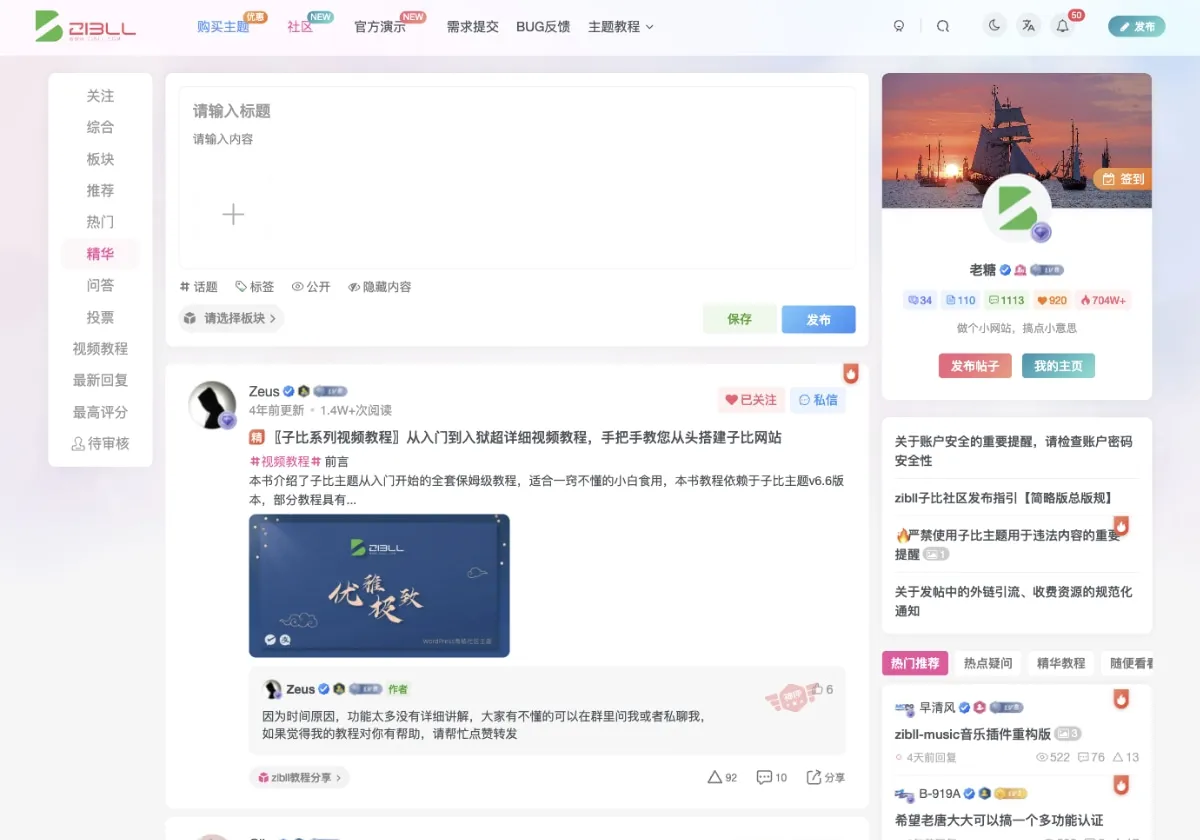Viewport: 1200px width, 840px height.
Task: Toggle dark mode with the moon icon
Action: tap(994, 26)
